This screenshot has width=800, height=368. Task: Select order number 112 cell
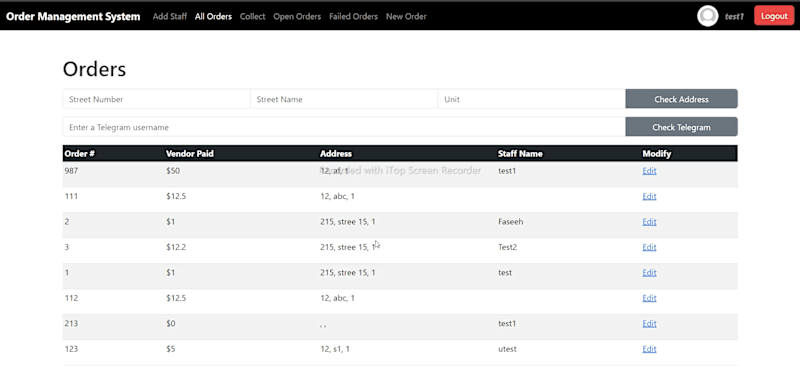pos(71,298)
